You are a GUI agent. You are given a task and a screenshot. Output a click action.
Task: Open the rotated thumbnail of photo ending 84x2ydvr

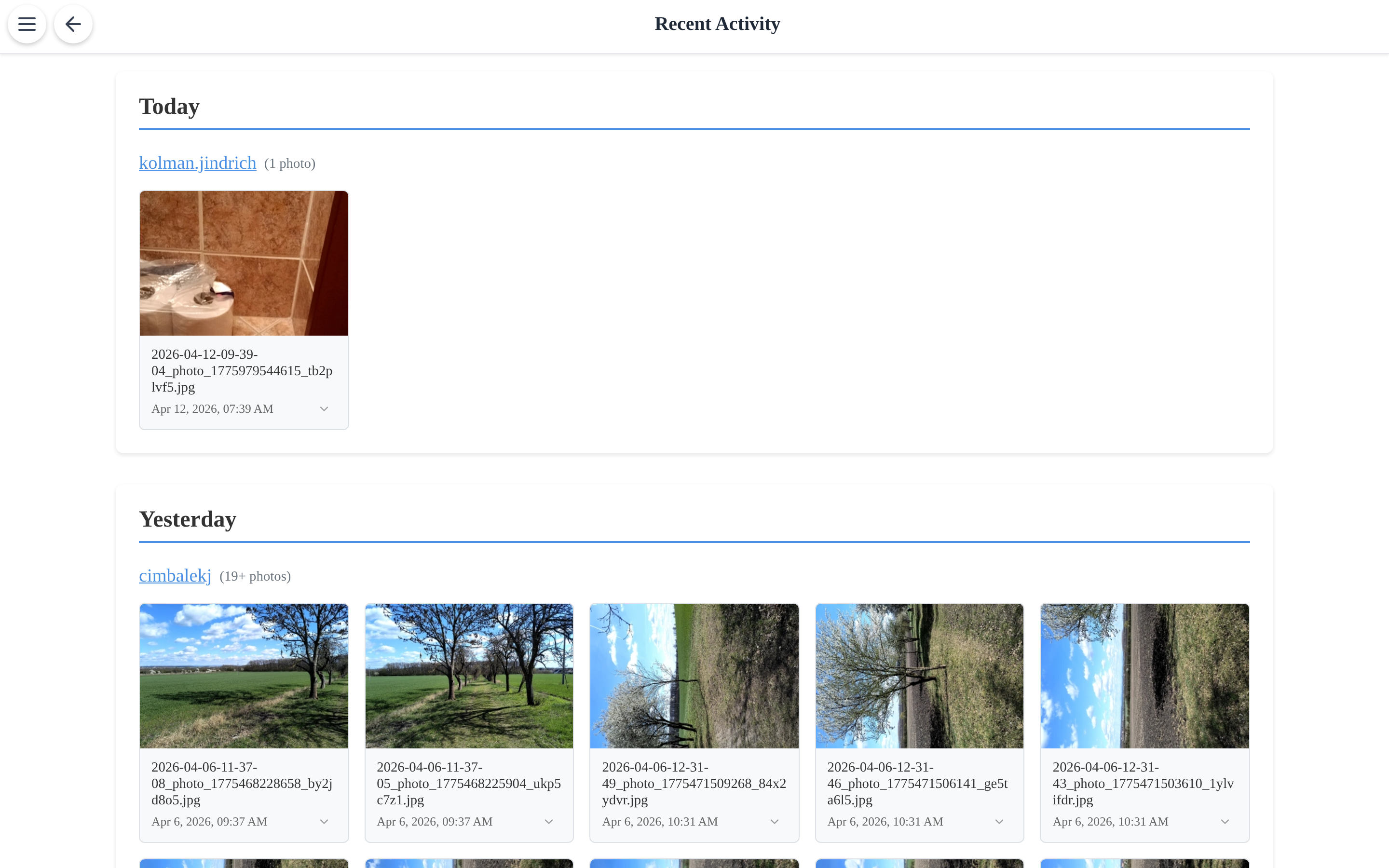[x=694, y=676]
